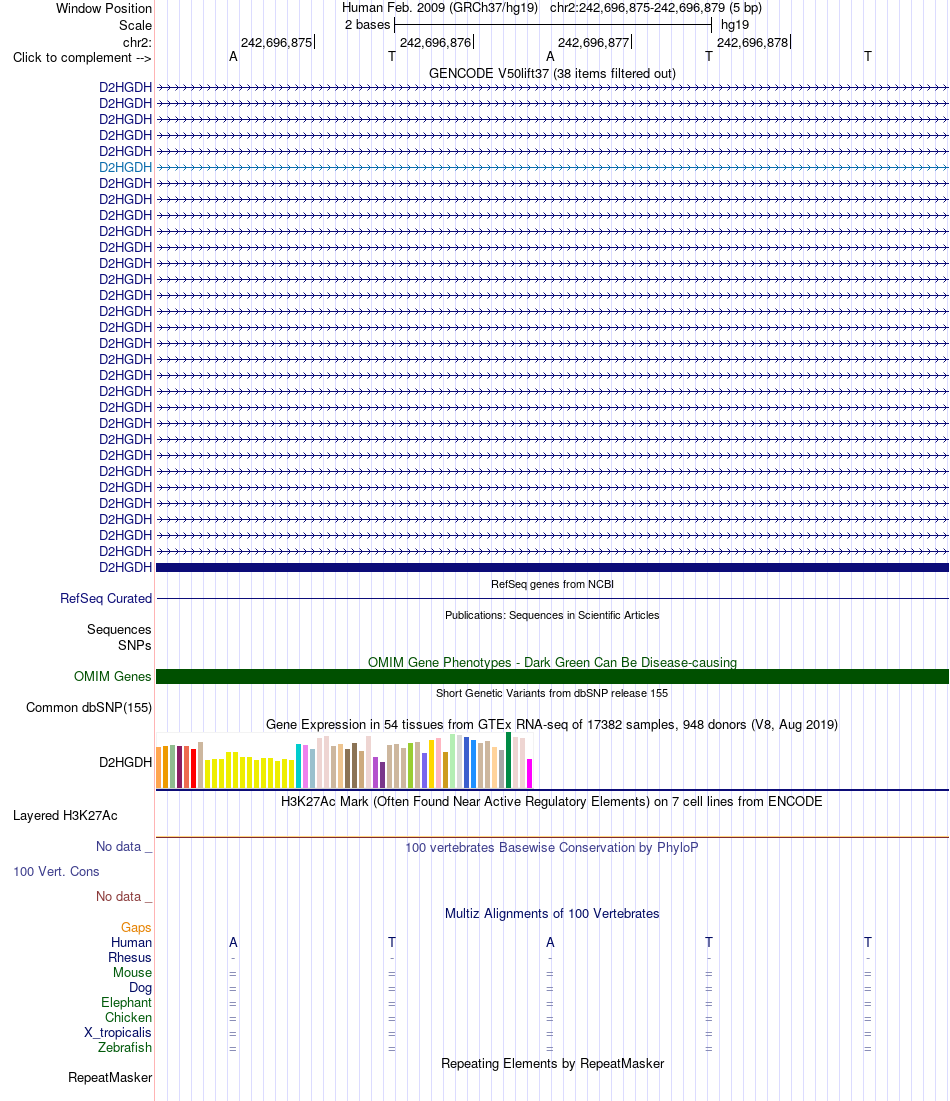Open the OMIM Genes track label
This screenshot has height=1101, width=950.
112,676
